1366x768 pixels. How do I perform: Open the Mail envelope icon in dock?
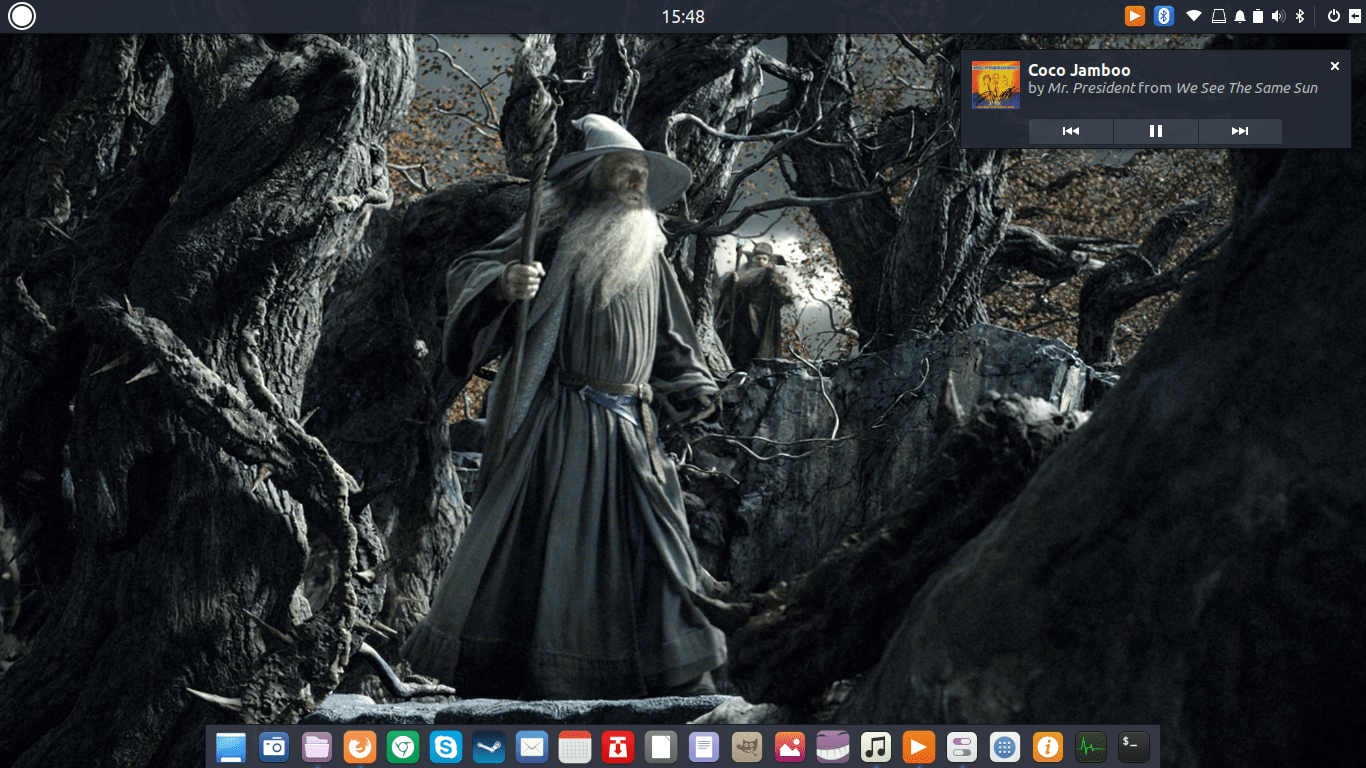(x=532, y=747)
